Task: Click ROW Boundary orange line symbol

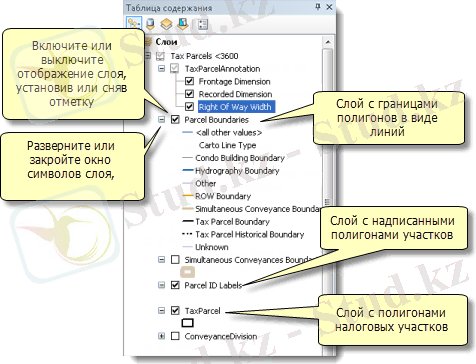Action: pos(188,196)
